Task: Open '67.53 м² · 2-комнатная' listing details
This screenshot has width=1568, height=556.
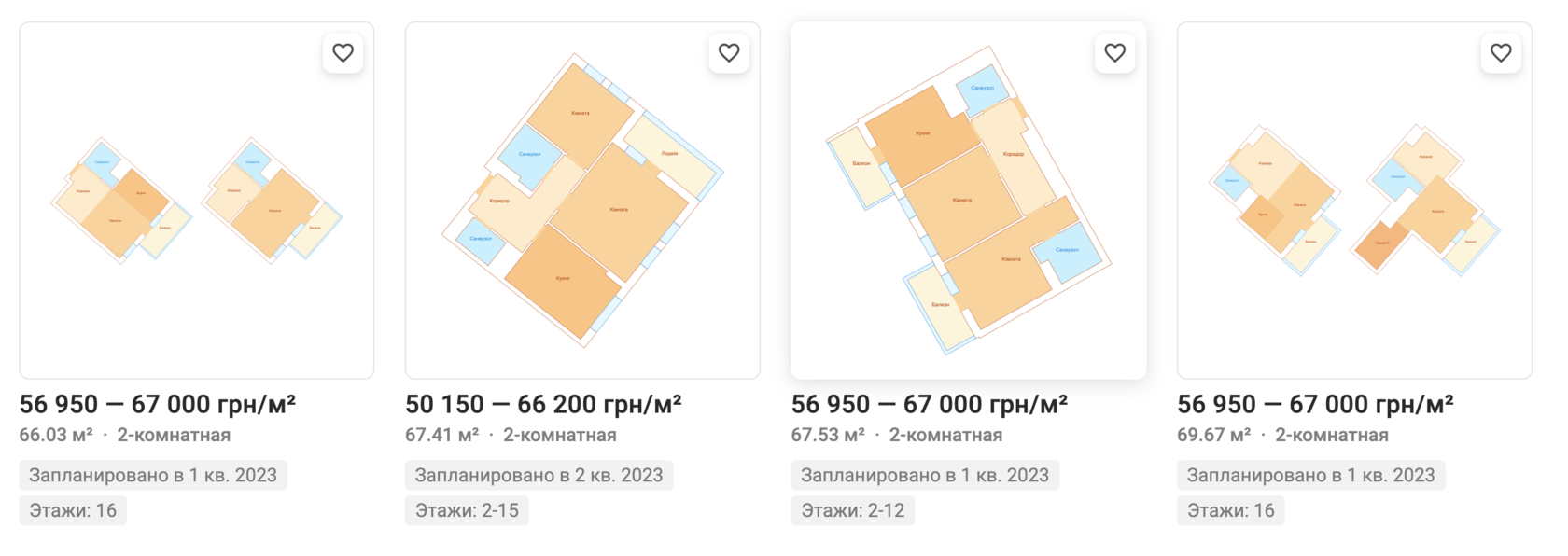Action: coord(896,435)
